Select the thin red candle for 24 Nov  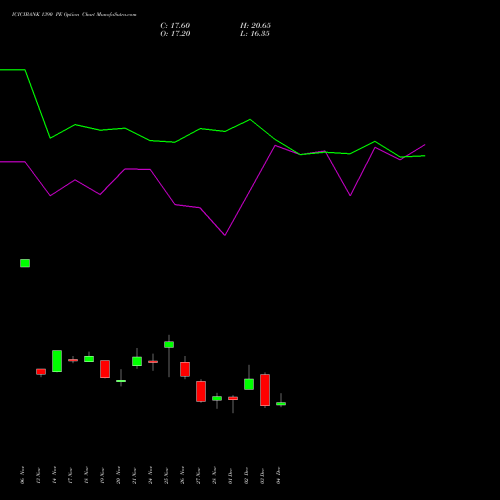(153, 362)
